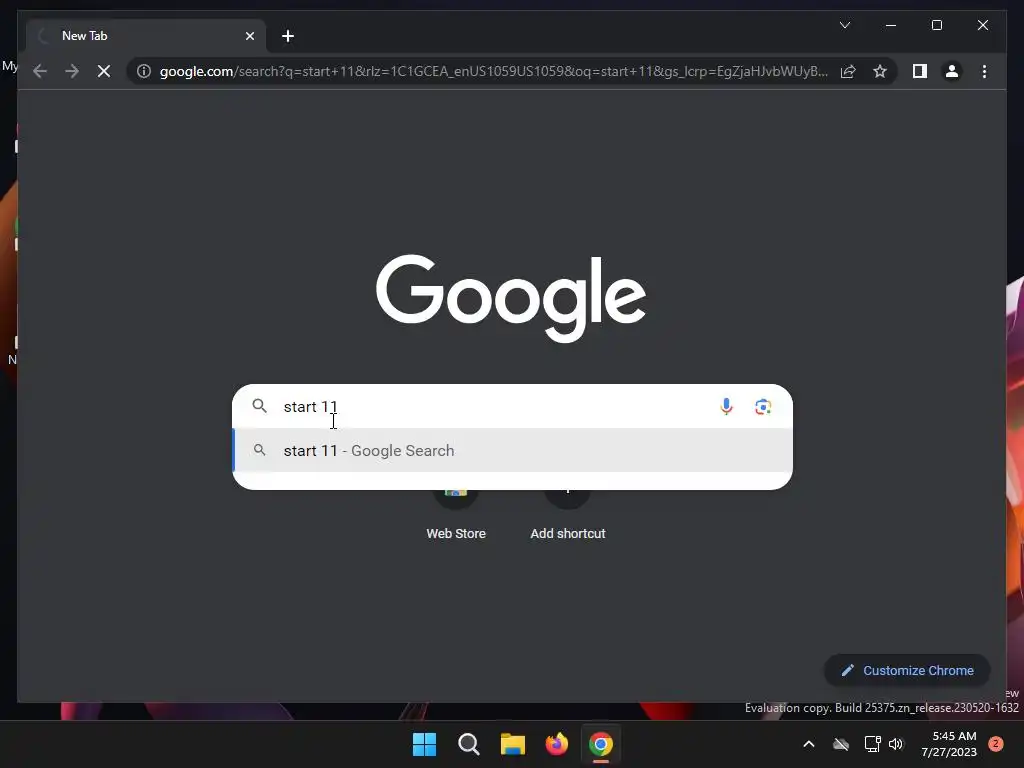Open the Chrome profile menu

click(952, 71)
